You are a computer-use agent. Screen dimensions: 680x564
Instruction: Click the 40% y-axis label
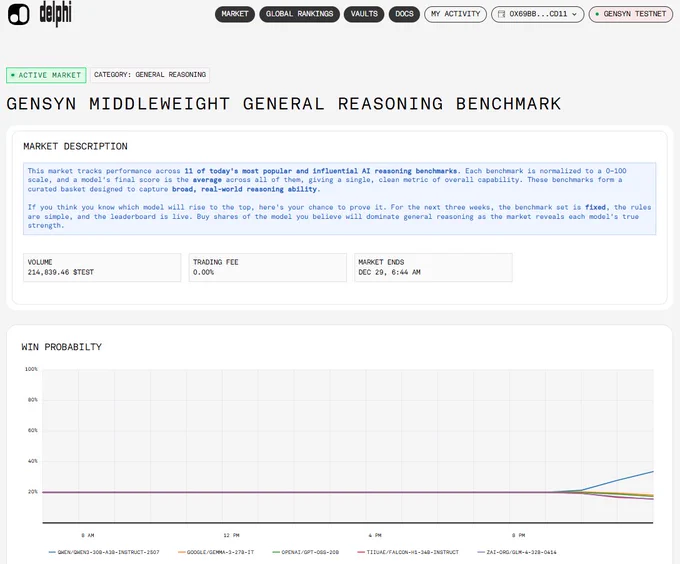coord(33,461)
